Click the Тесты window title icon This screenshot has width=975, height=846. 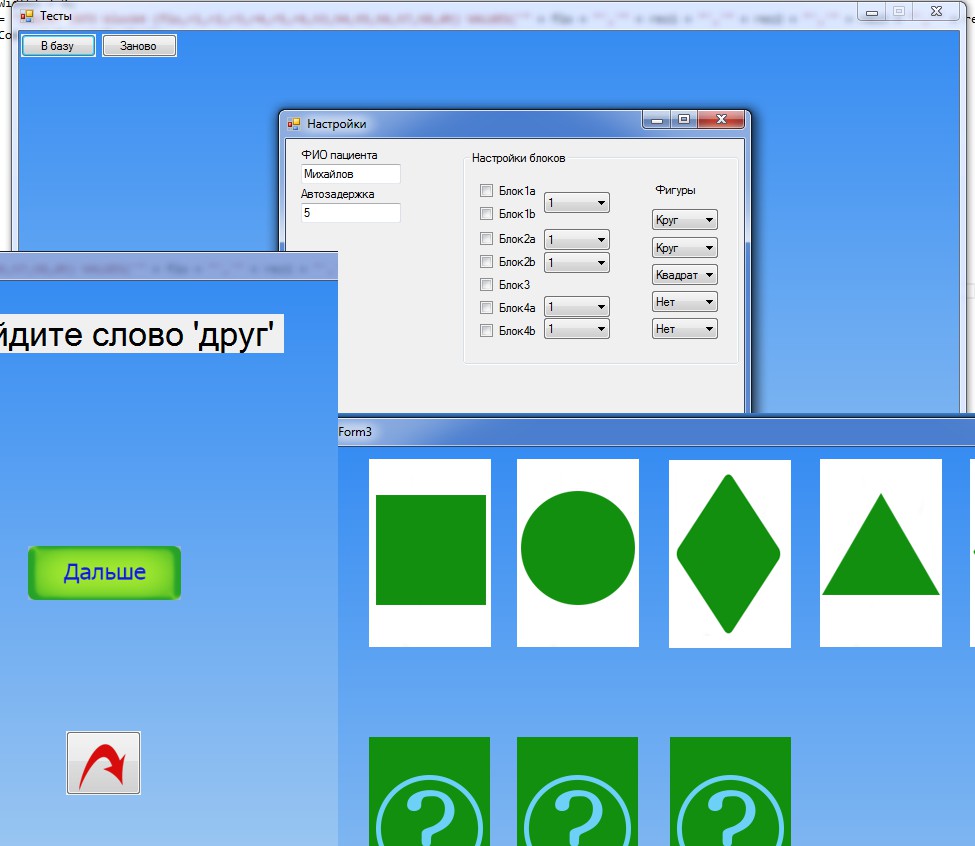click(x=26, y=16)
